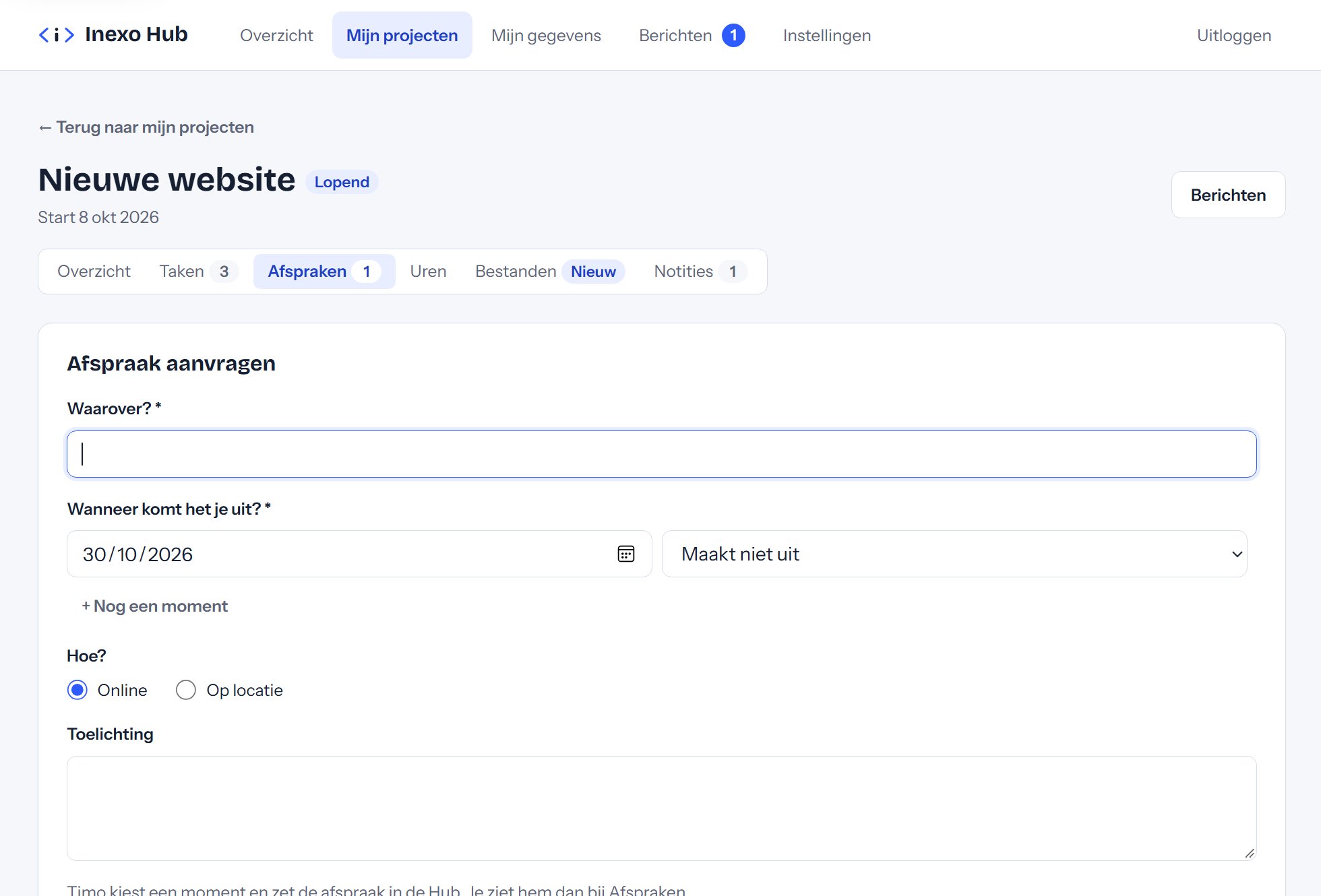Image resolution: width=1321 pixels, height=896 pixels.
Task: Select the Op locatie radio option
Action: (x=186, y=690)
